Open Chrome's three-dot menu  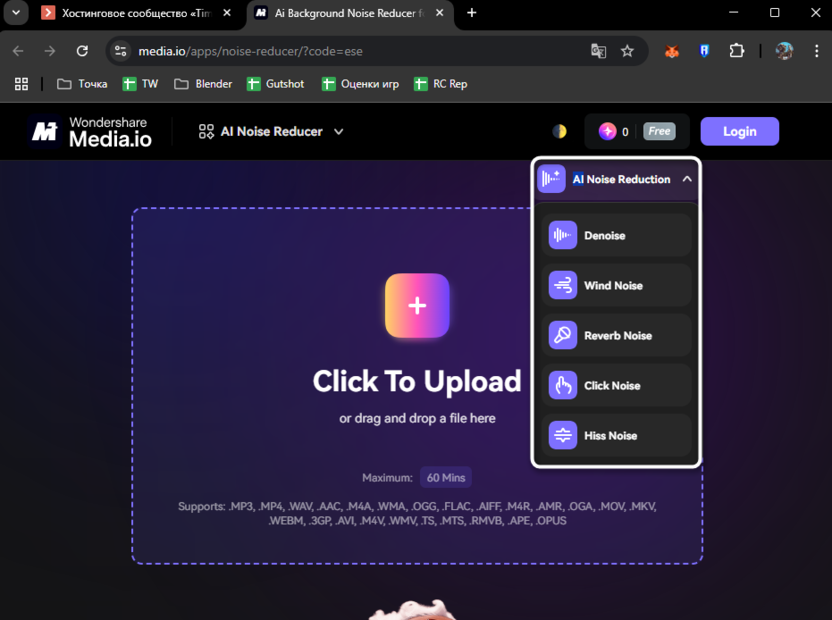coord(817,51)
